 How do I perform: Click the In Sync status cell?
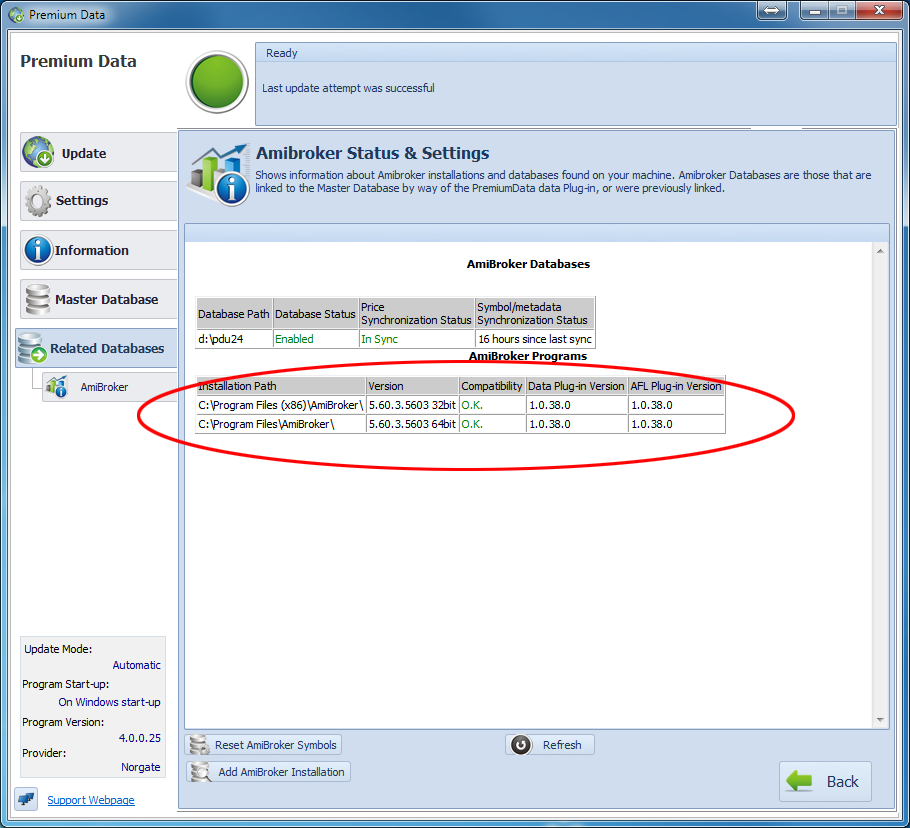[417, 339]
